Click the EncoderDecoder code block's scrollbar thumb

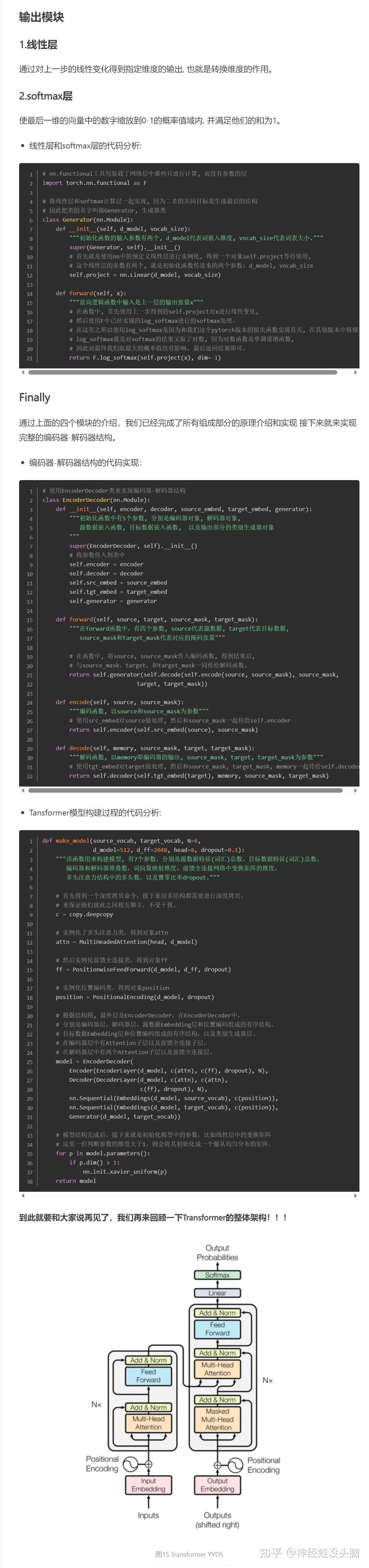(x=185, y=790)
